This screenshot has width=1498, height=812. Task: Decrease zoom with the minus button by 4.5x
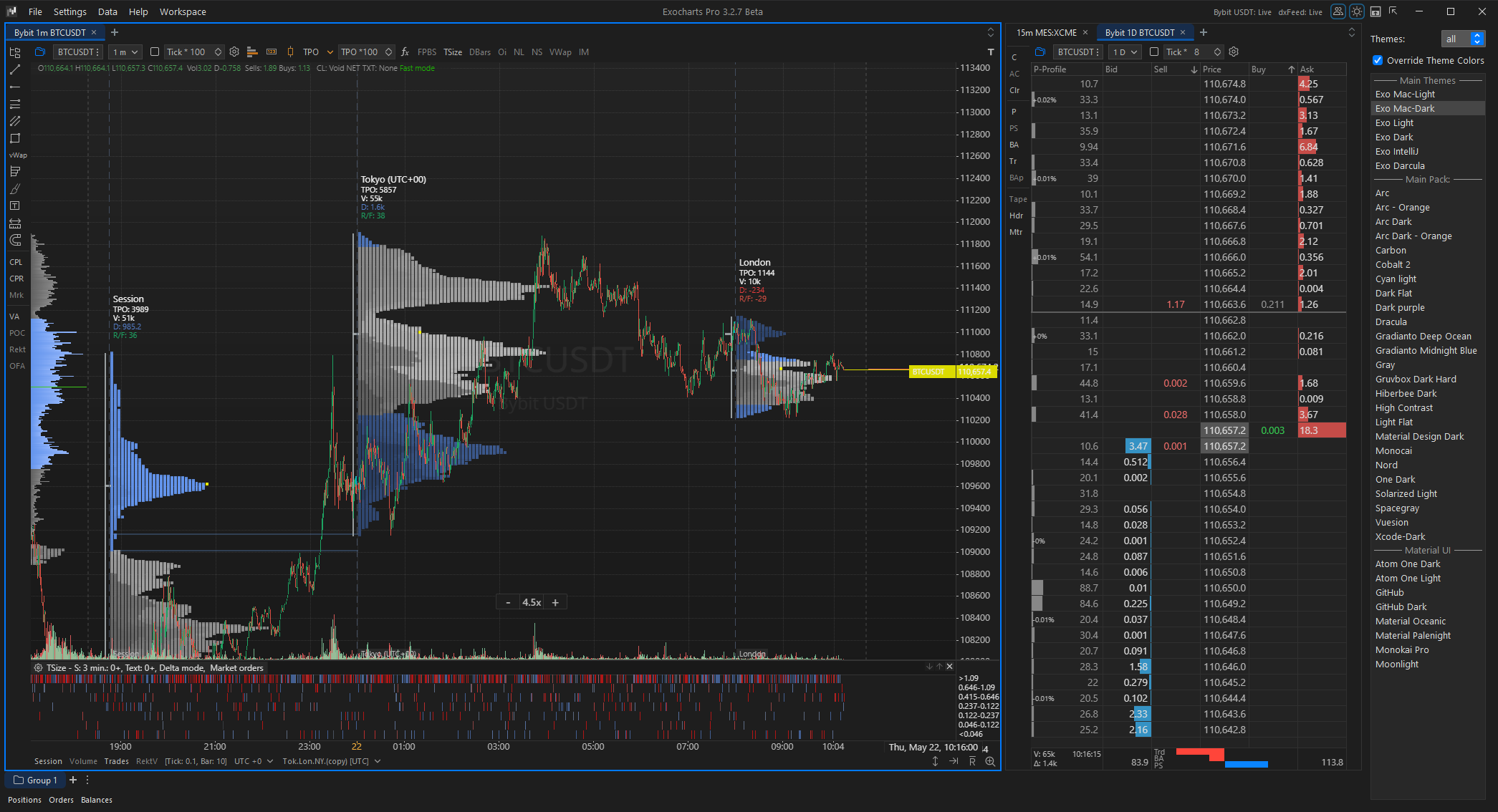pyautogui.click(x=508, y=602)
